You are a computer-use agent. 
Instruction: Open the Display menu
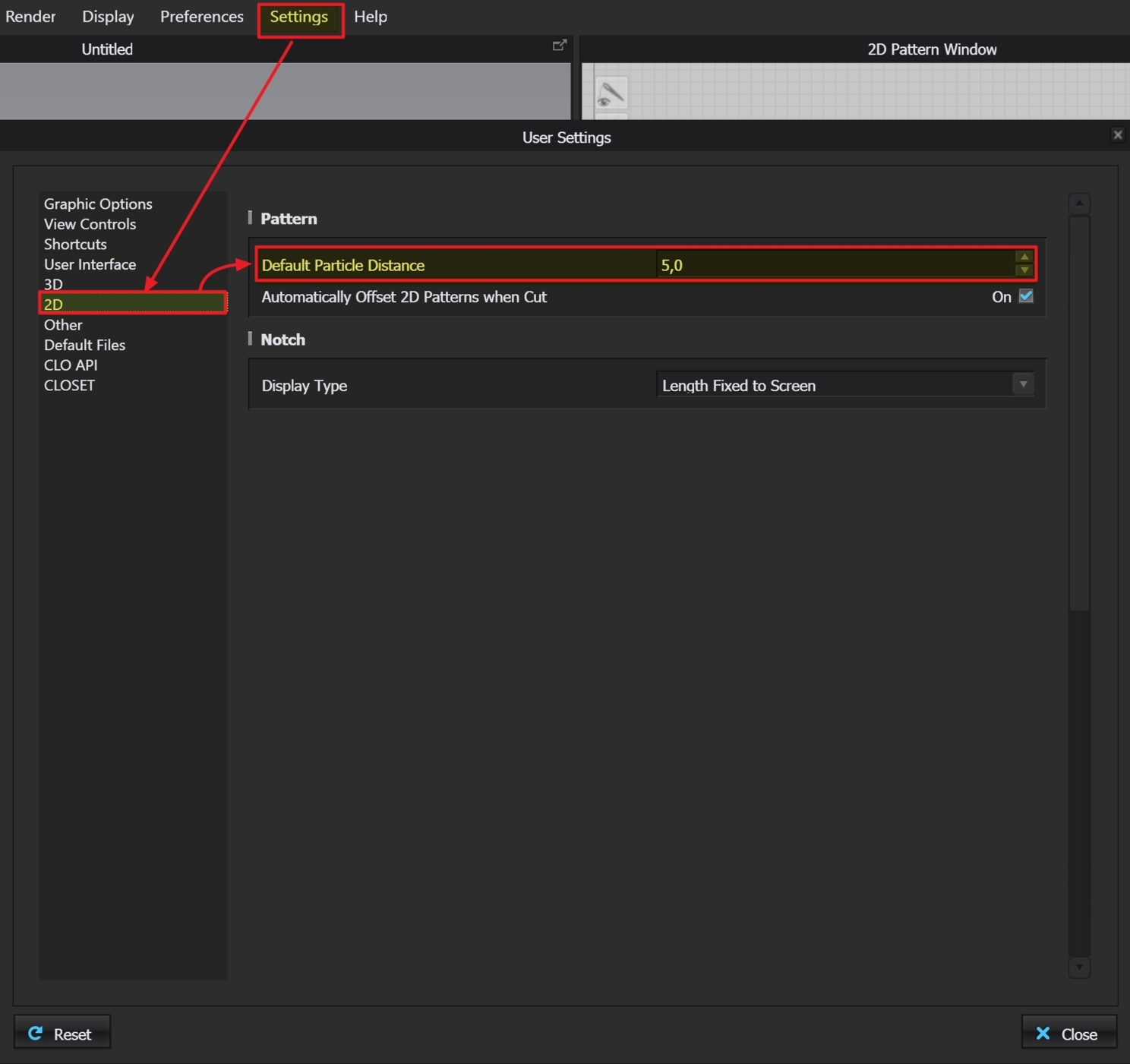[x=108, y=17]
